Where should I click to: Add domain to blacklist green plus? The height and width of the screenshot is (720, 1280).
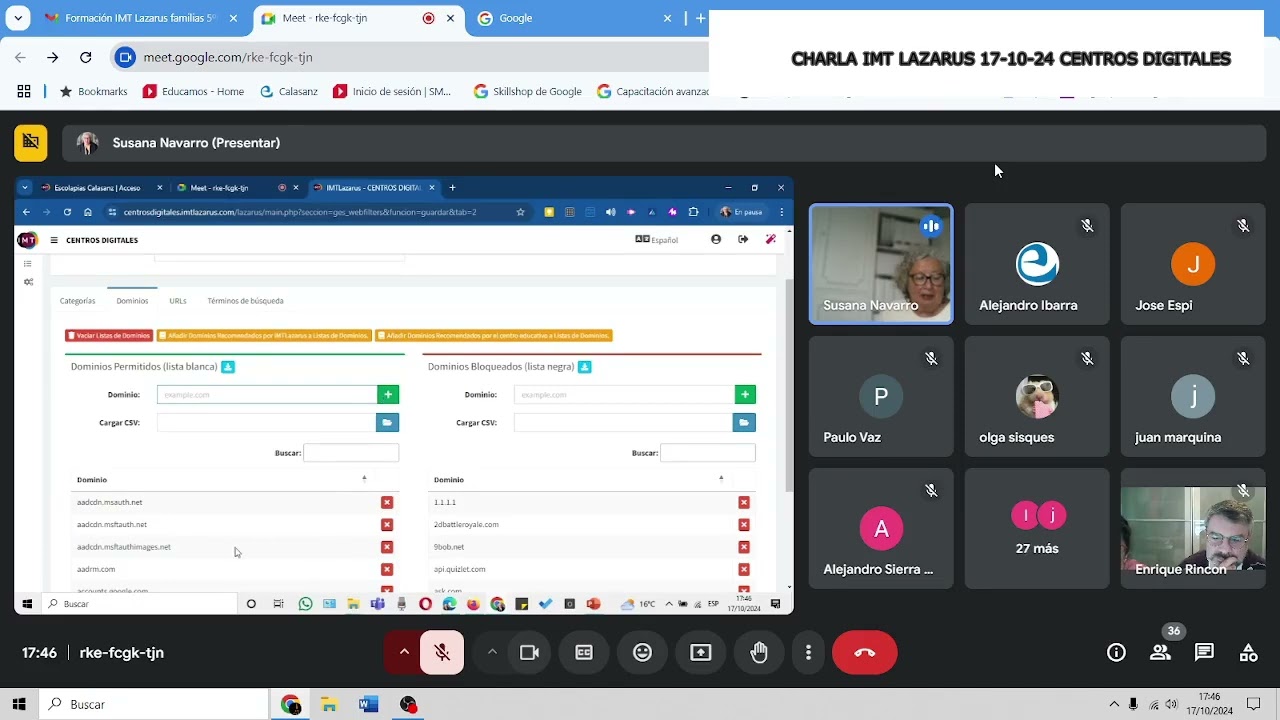coord(745,395)
